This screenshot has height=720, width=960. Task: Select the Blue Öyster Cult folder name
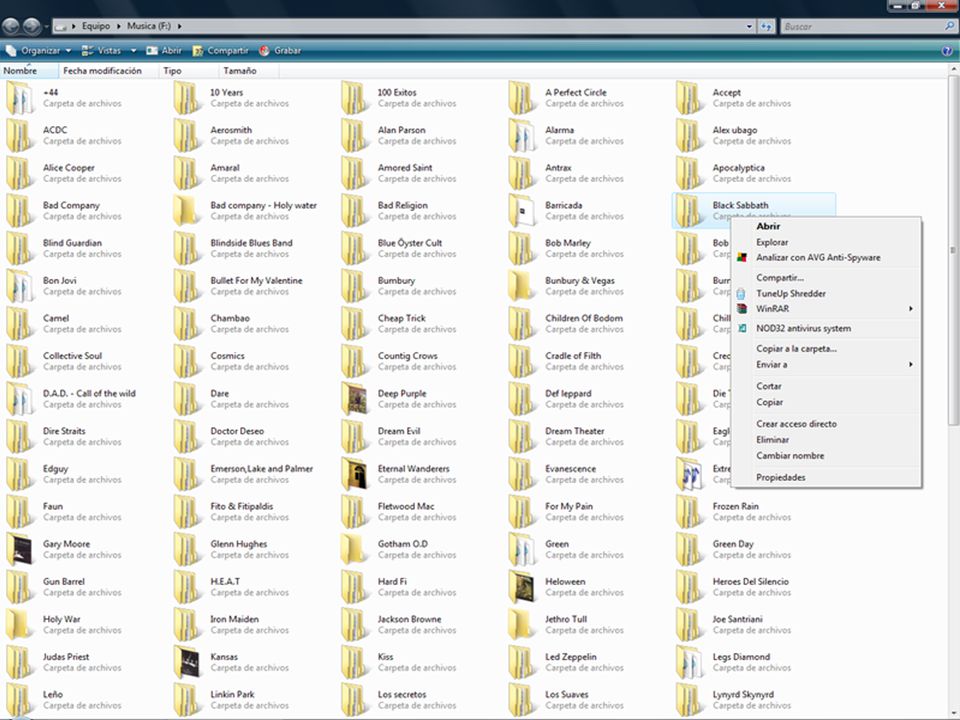coord(410,243)
